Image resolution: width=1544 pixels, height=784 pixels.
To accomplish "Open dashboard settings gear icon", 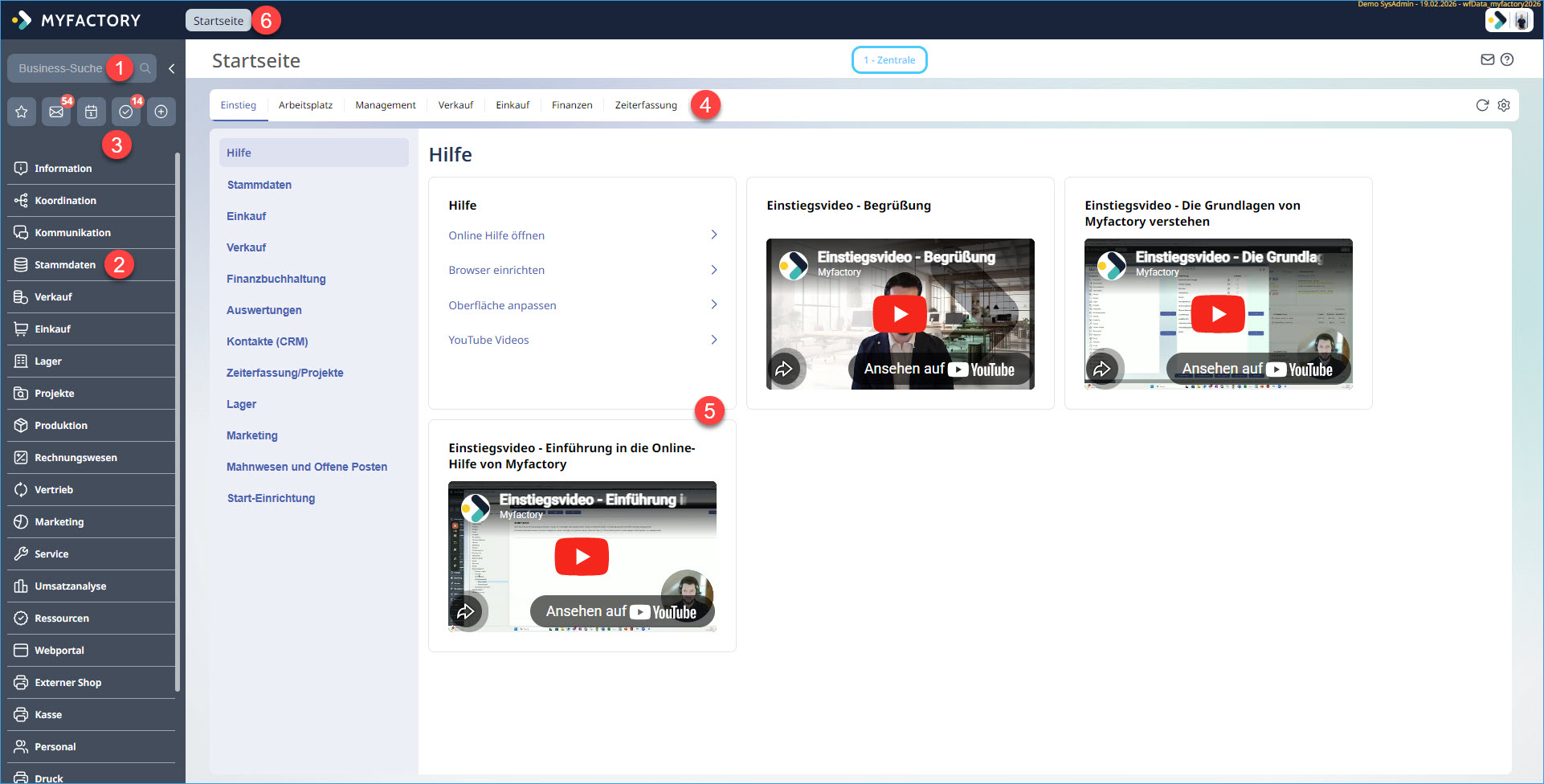I will pos(1504,105).
